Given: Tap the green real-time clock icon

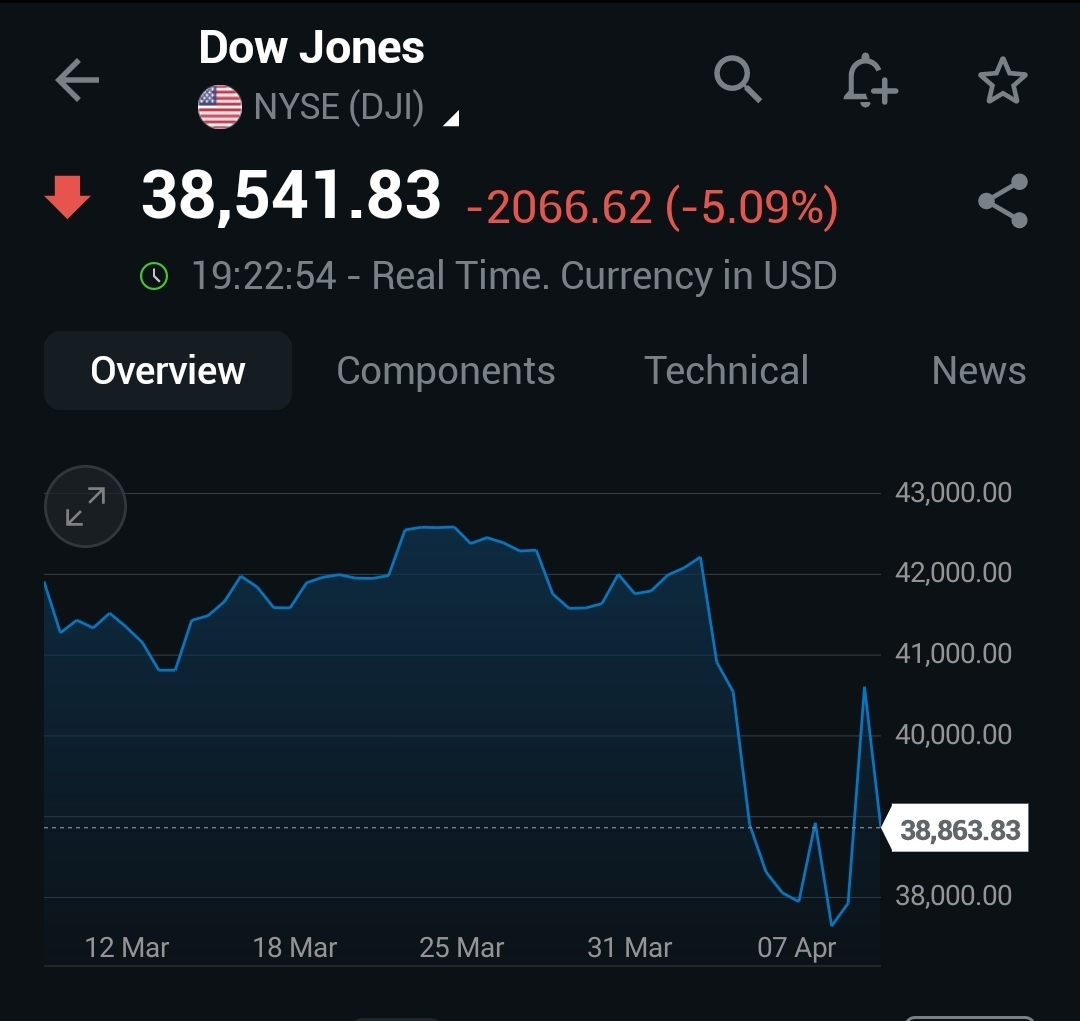Looking at the screenshot, I should 154,276.
